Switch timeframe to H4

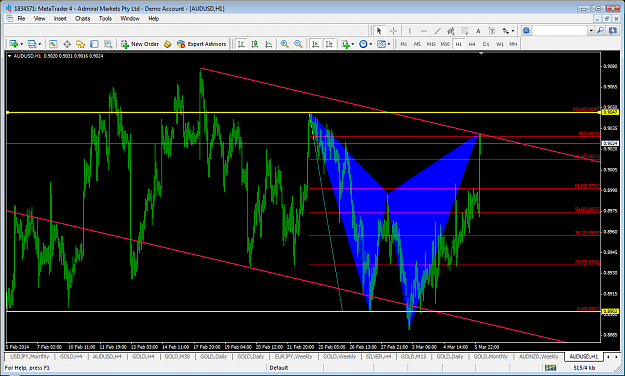tap(472, 44)
